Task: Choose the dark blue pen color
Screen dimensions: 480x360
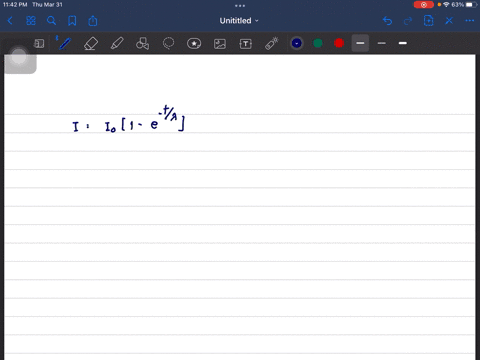Action: coord(297,43)
